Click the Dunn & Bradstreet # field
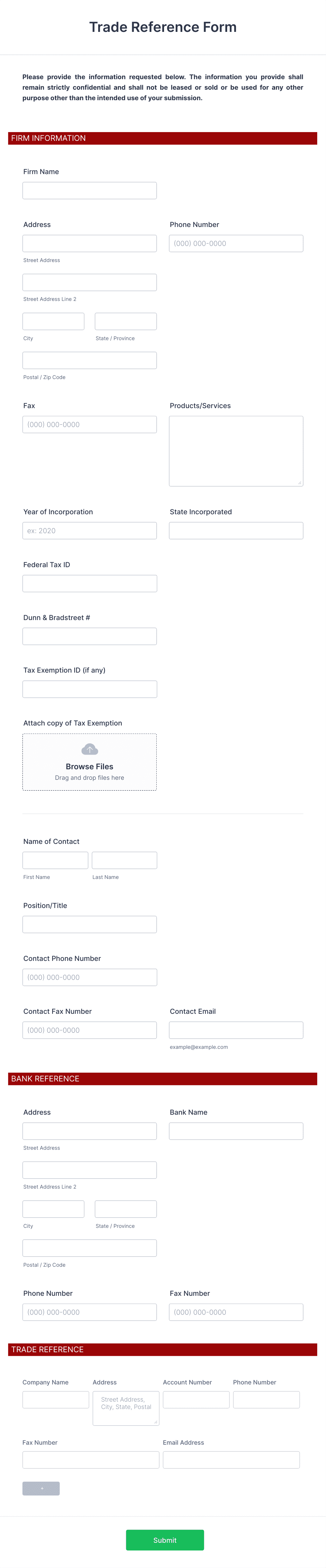The width and height of the screenshot is (326, 1568). coord(90,636)
